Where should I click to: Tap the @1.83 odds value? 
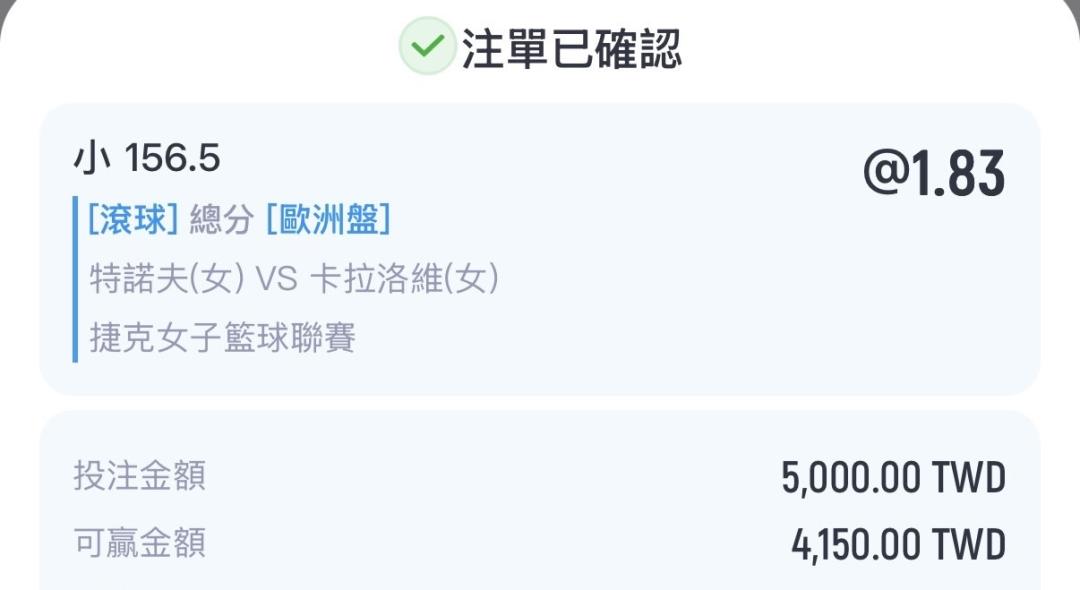pos(934,174)
